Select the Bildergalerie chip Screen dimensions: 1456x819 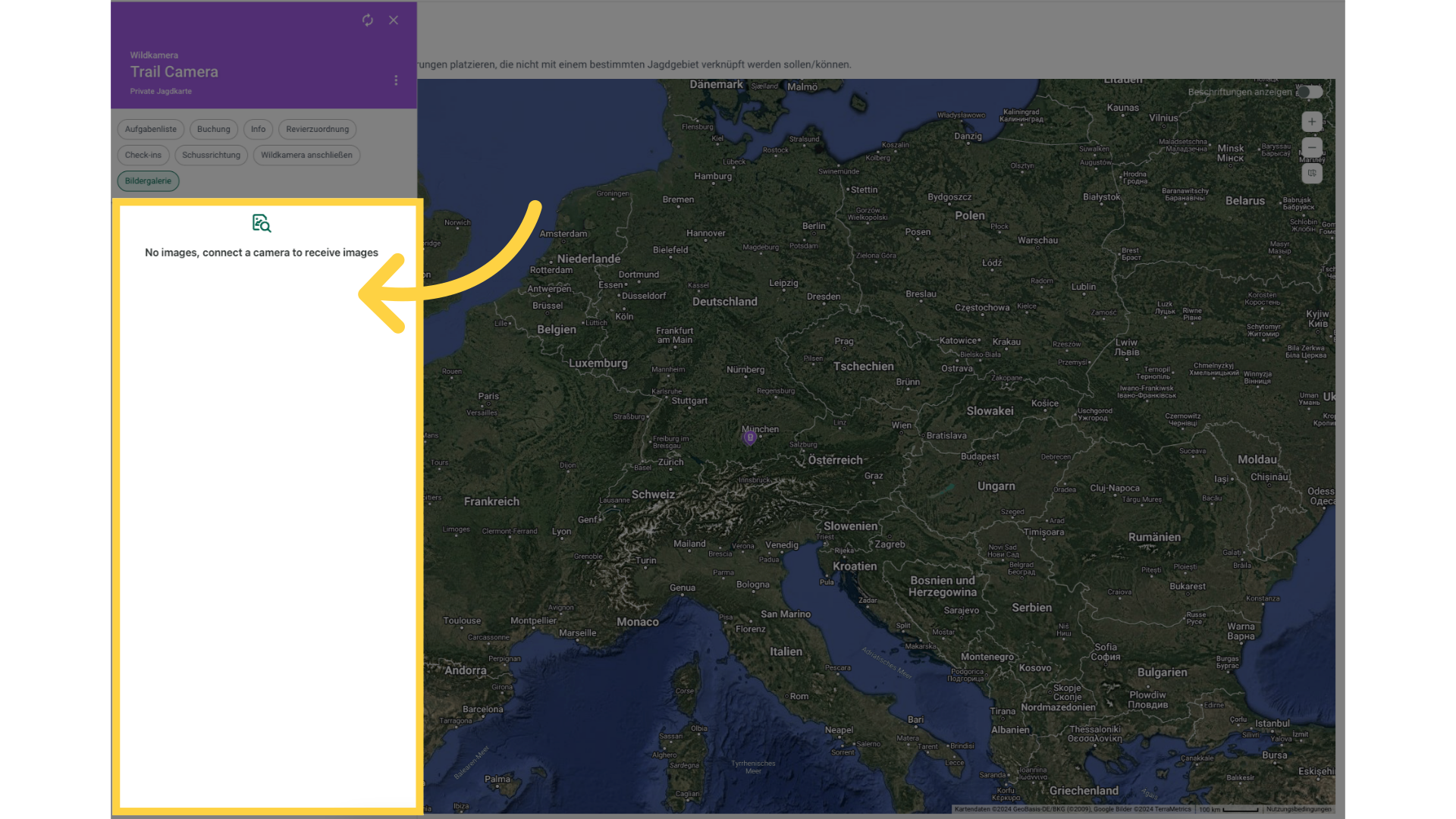click(x=148, y=181)
